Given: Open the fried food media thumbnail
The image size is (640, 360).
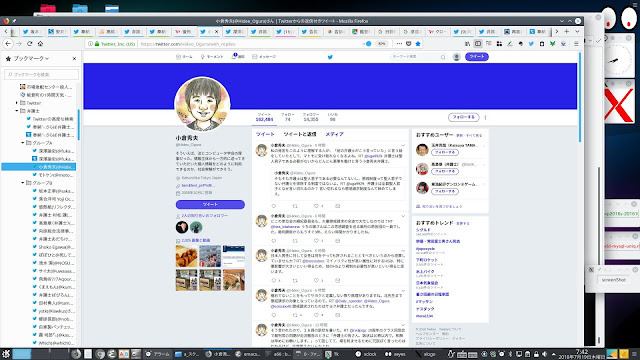Looking at the screenshot, I should (x=187, y=256).
